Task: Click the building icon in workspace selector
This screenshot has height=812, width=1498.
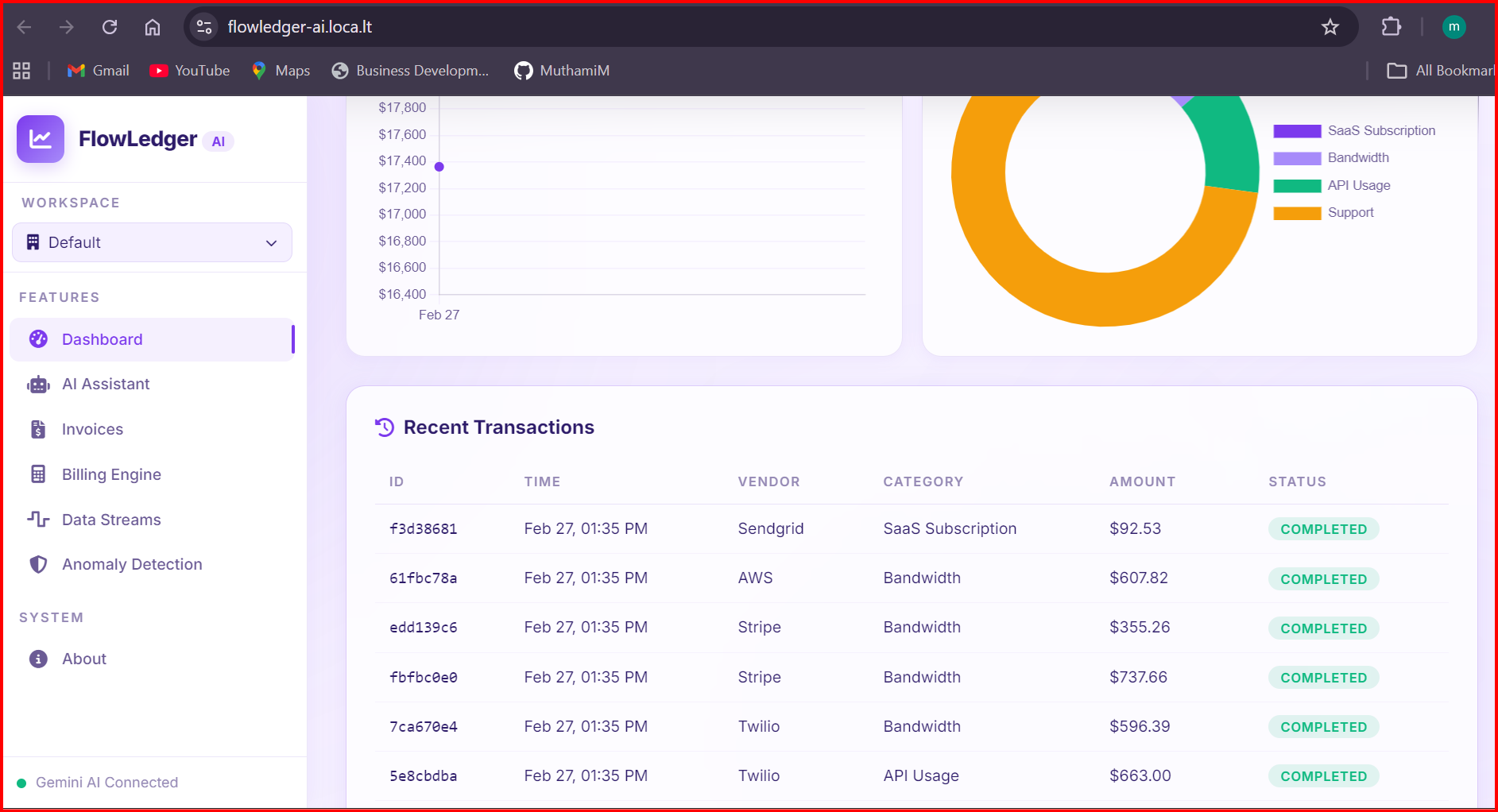Action: pos(33,242)
